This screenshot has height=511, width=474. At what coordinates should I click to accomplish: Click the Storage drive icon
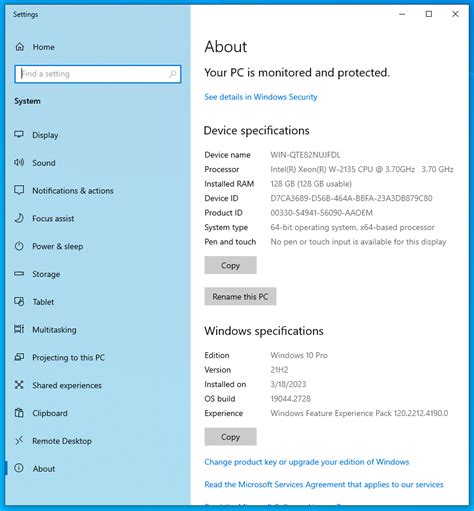pos(19,274)
